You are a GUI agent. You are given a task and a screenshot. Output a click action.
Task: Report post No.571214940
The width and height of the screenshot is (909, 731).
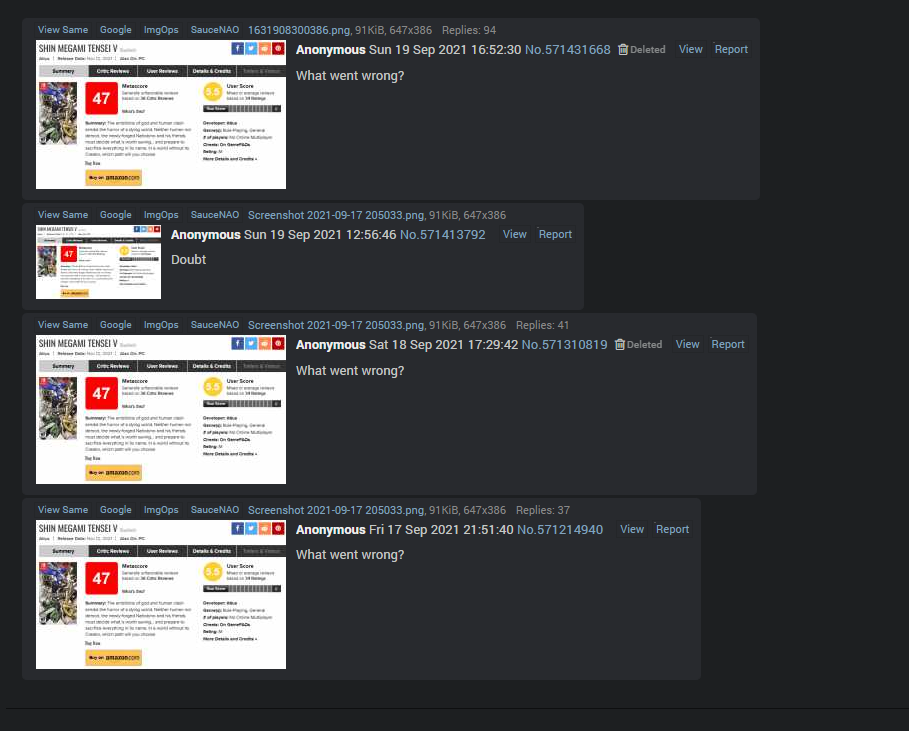672,529
